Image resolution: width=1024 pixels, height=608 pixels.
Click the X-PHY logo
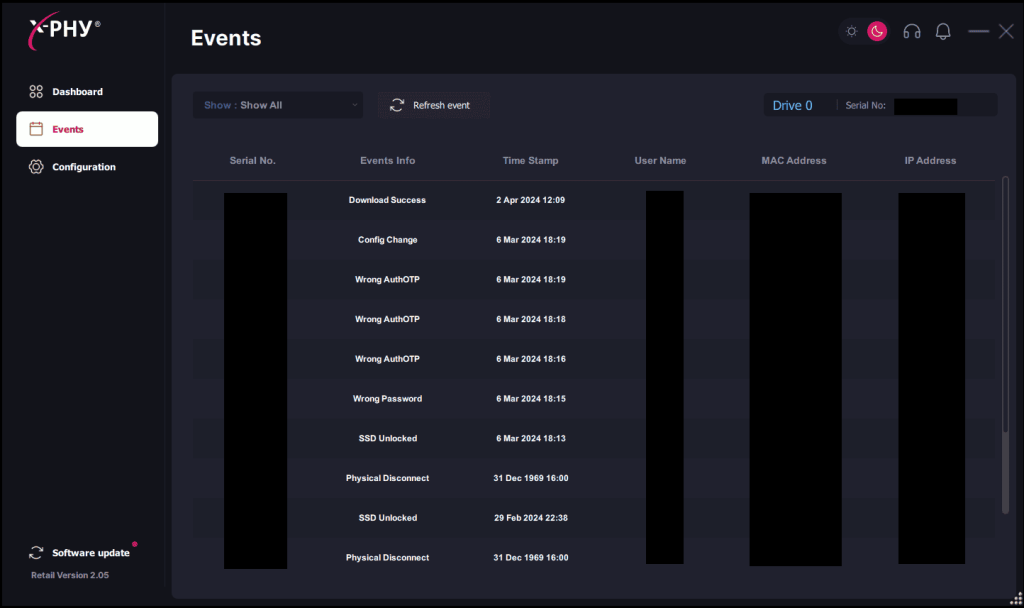[x=62, y=29]
